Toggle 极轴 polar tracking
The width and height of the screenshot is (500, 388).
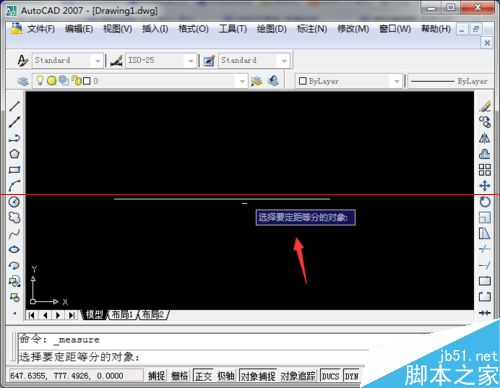click(226, 376)
